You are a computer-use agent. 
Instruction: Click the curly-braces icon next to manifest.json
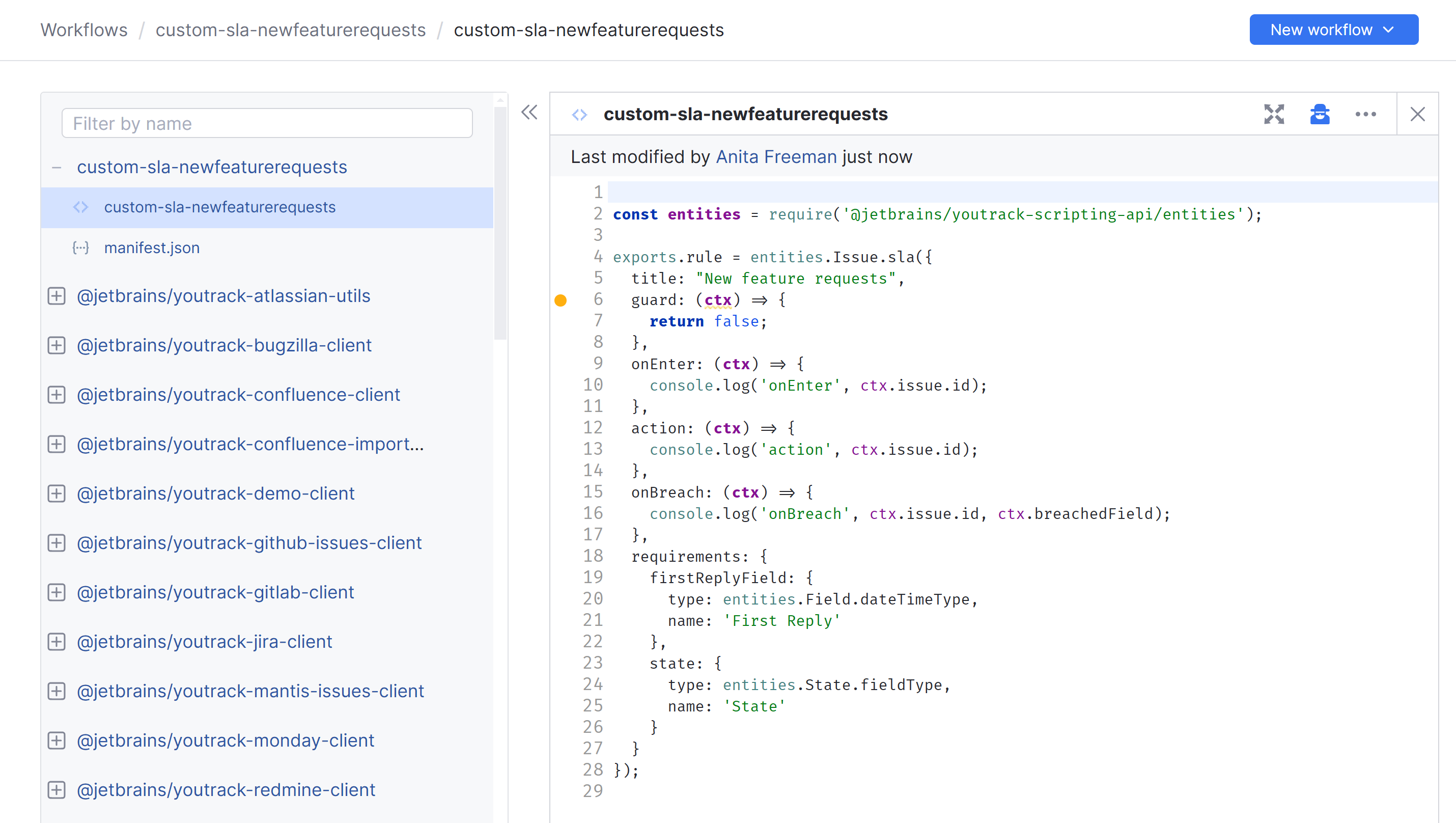click(80, 248)
